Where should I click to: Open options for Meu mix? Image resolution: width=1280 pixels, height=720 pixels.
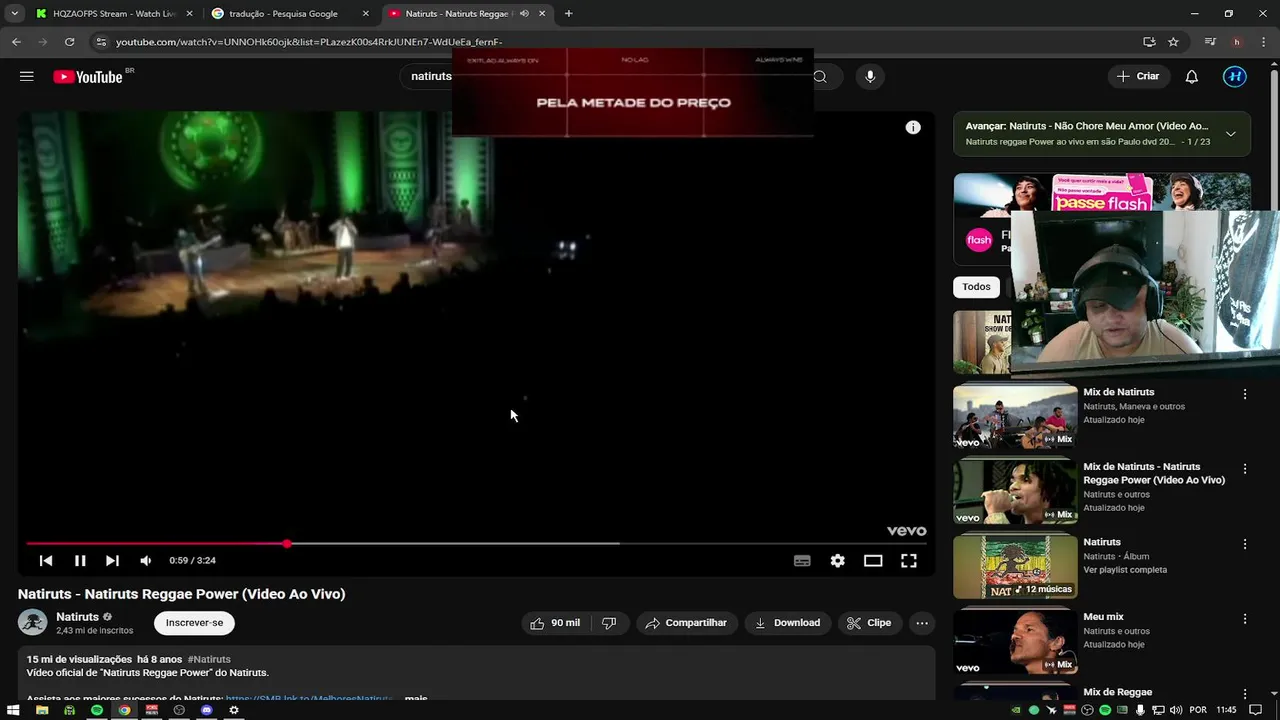tap(1245, 620)
